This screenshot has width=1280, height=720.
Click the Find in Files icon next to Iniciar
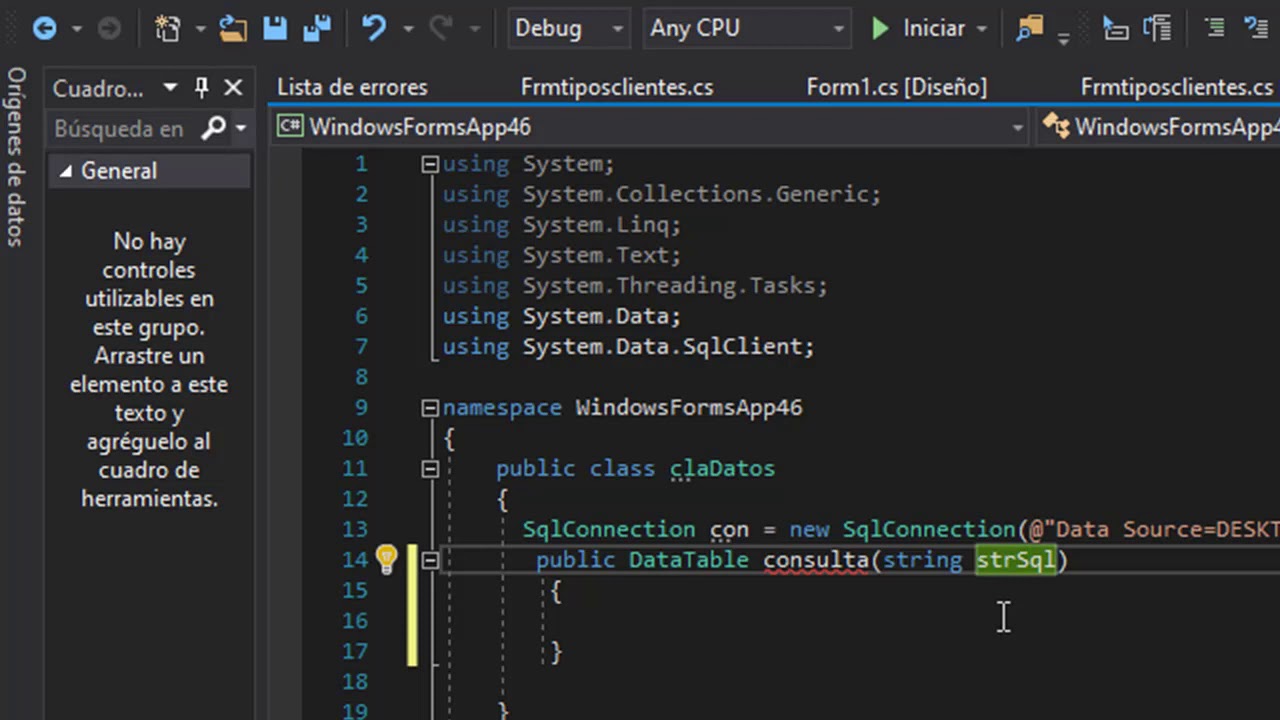[x=1030, y=28]
